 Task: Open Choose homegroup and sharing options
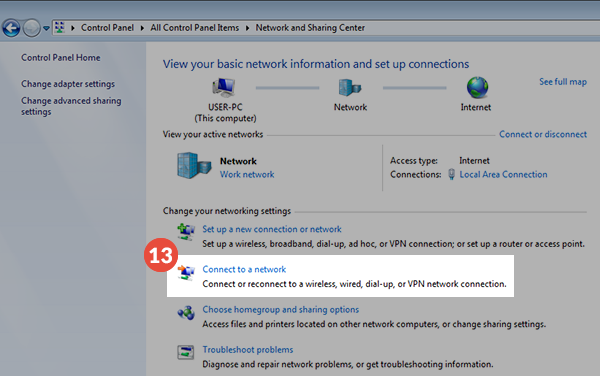[x=280, y=309]
